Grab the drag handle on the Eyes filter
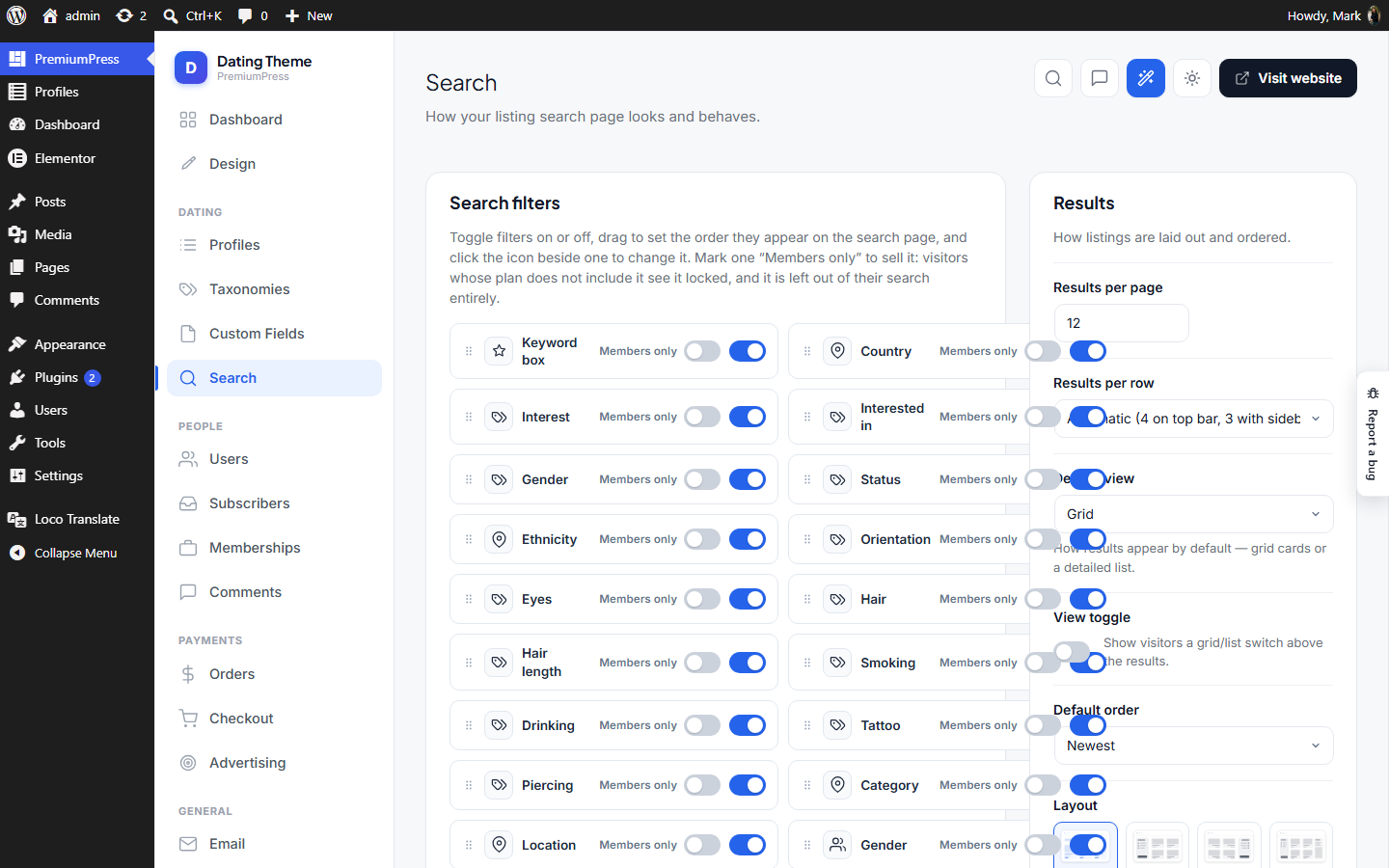Screen dimensions: 1389x868 point(469,599)
